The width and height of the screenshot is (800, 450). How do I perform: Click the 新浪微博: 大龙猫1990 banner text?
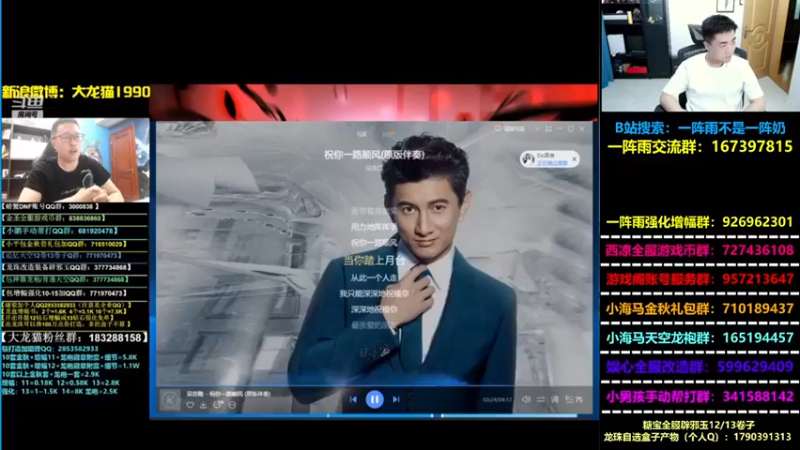pos(76,92)
